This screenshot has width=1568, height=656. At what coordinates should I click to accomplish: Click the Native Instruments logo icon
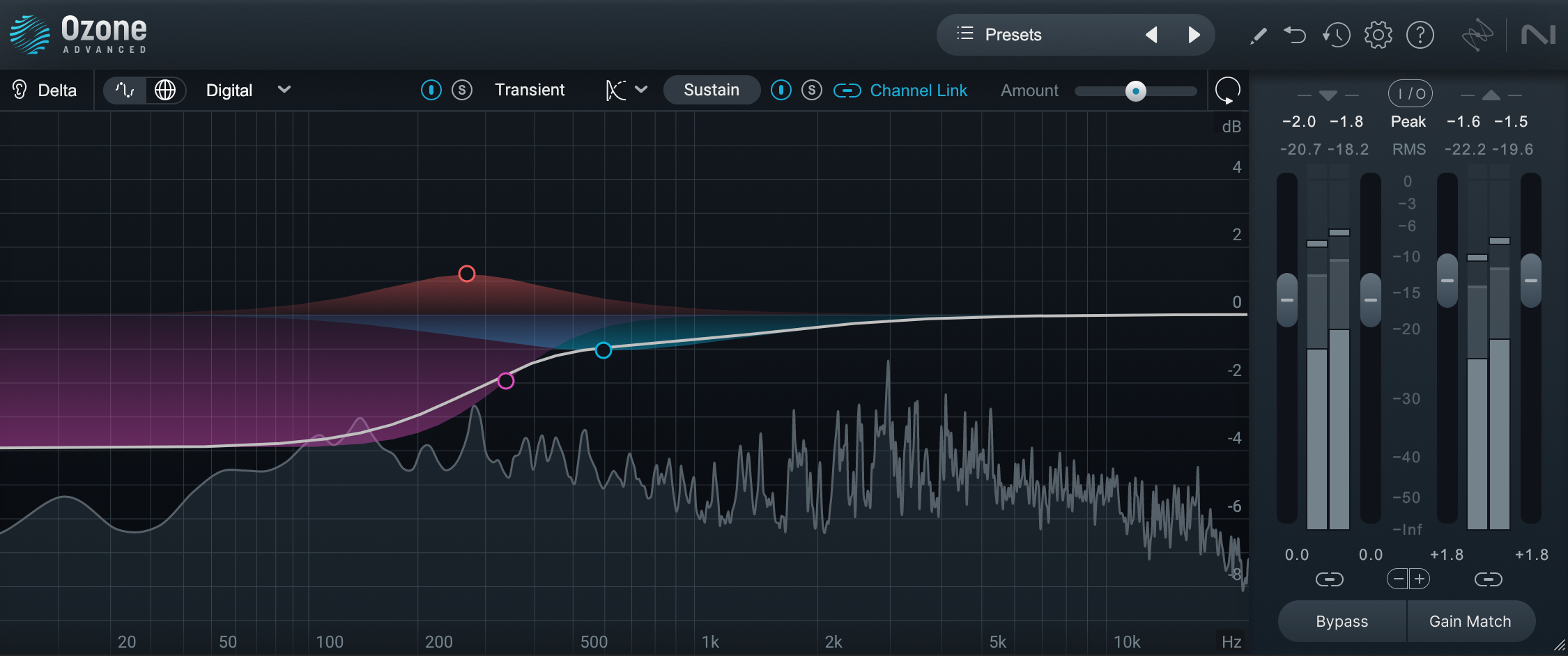(x=1538, y=34)
